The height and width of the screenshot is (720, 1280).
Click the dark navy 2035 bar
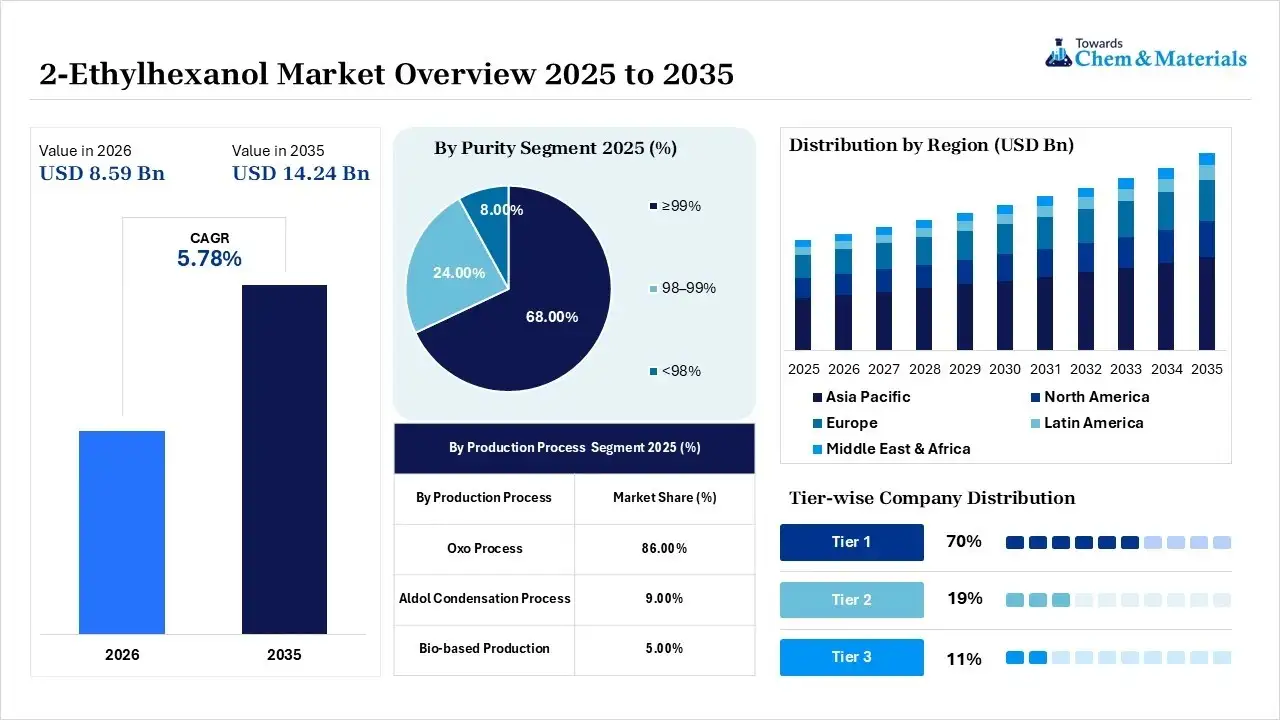click(284, 459)
